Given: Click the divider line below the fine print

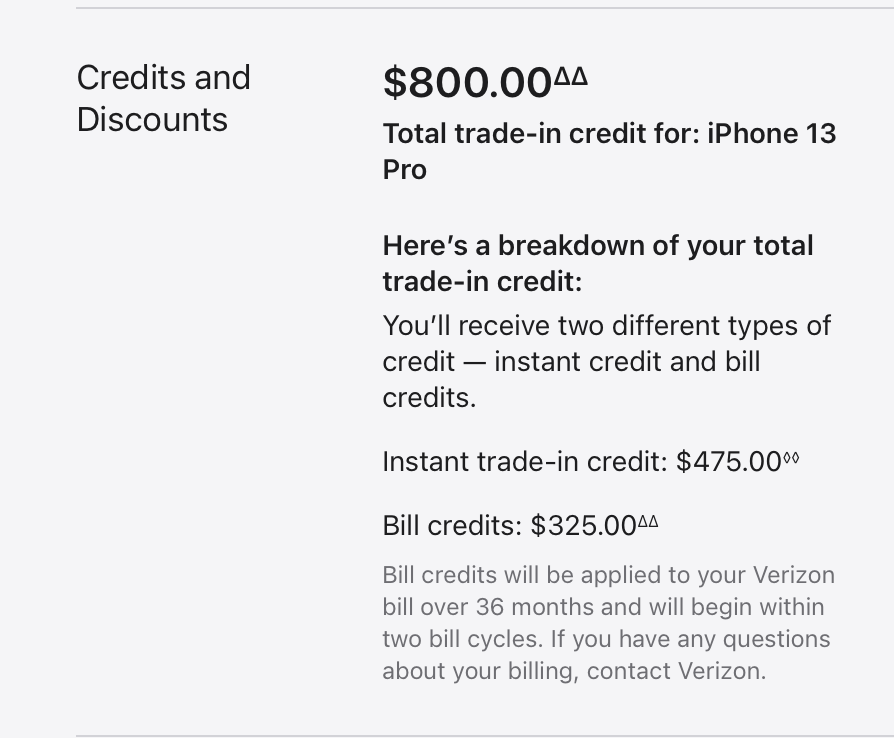Looking at the screenshot, I should pyautogui.click(x=485, y=736).
